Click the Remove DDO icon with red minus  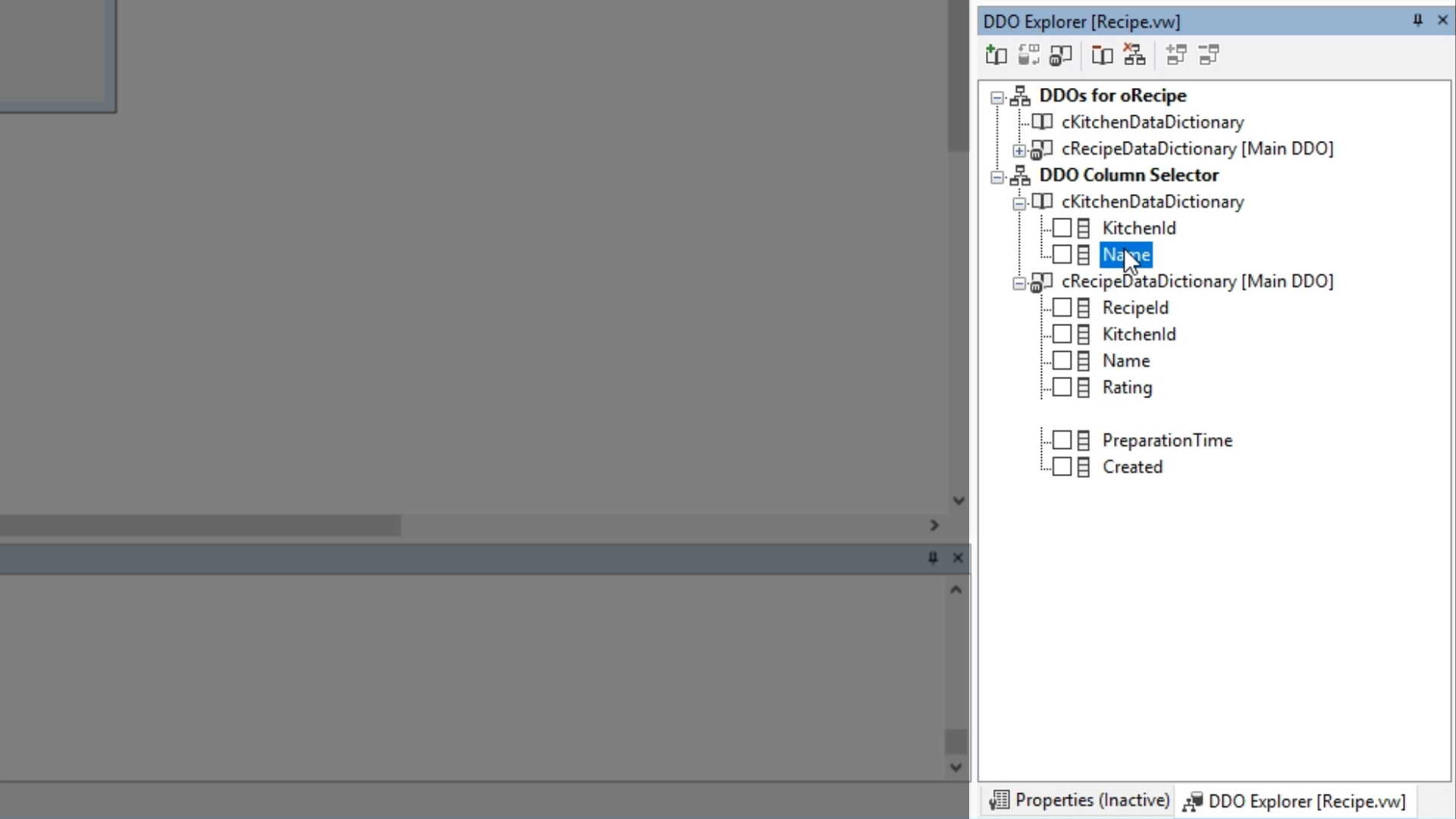[1102, 55]
